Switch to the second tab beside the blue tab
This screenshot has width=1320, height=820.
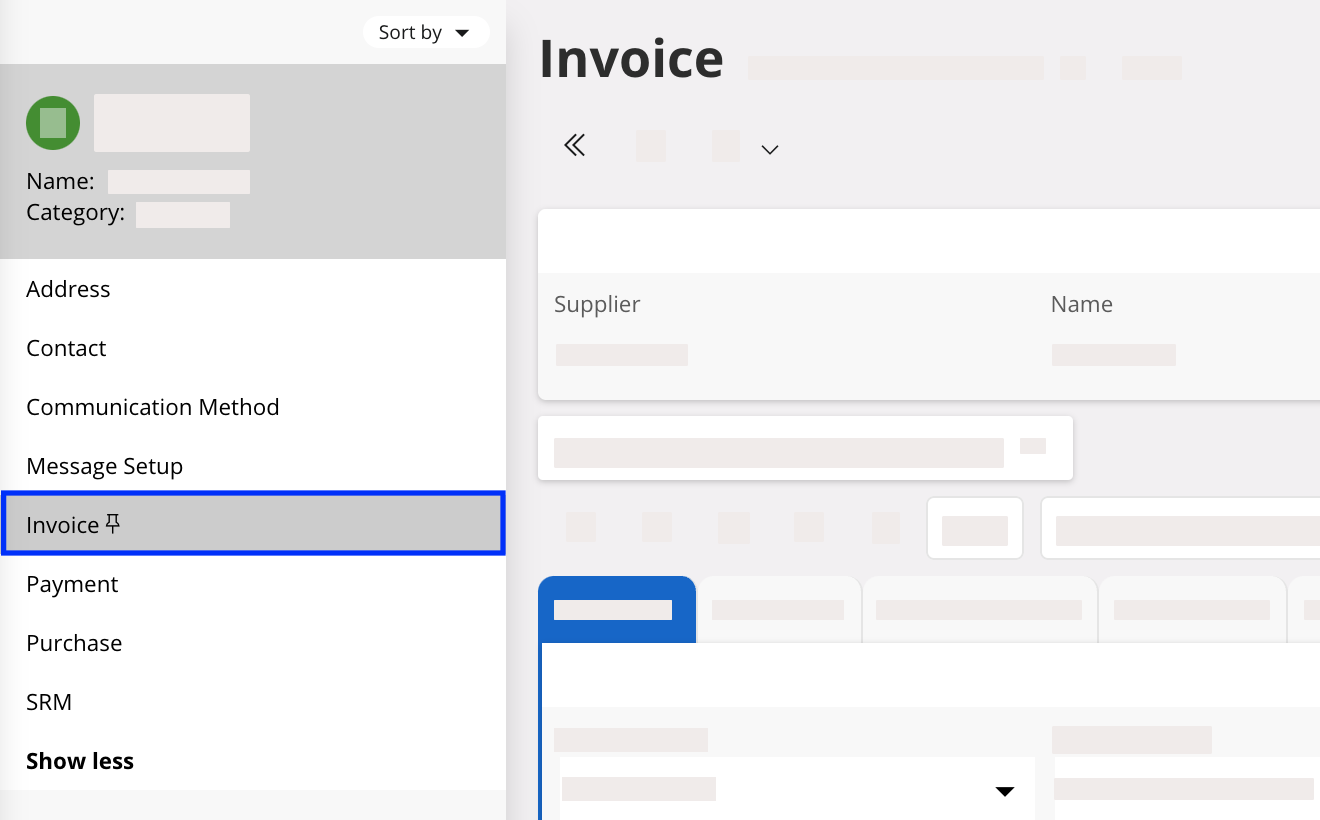coord(778,609)
